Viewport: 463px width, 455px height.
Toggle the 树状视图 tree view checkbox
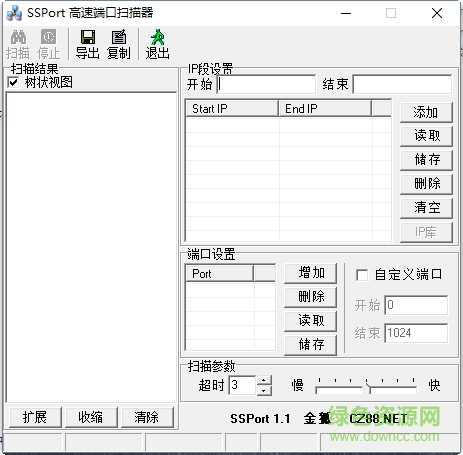[13, 82]
